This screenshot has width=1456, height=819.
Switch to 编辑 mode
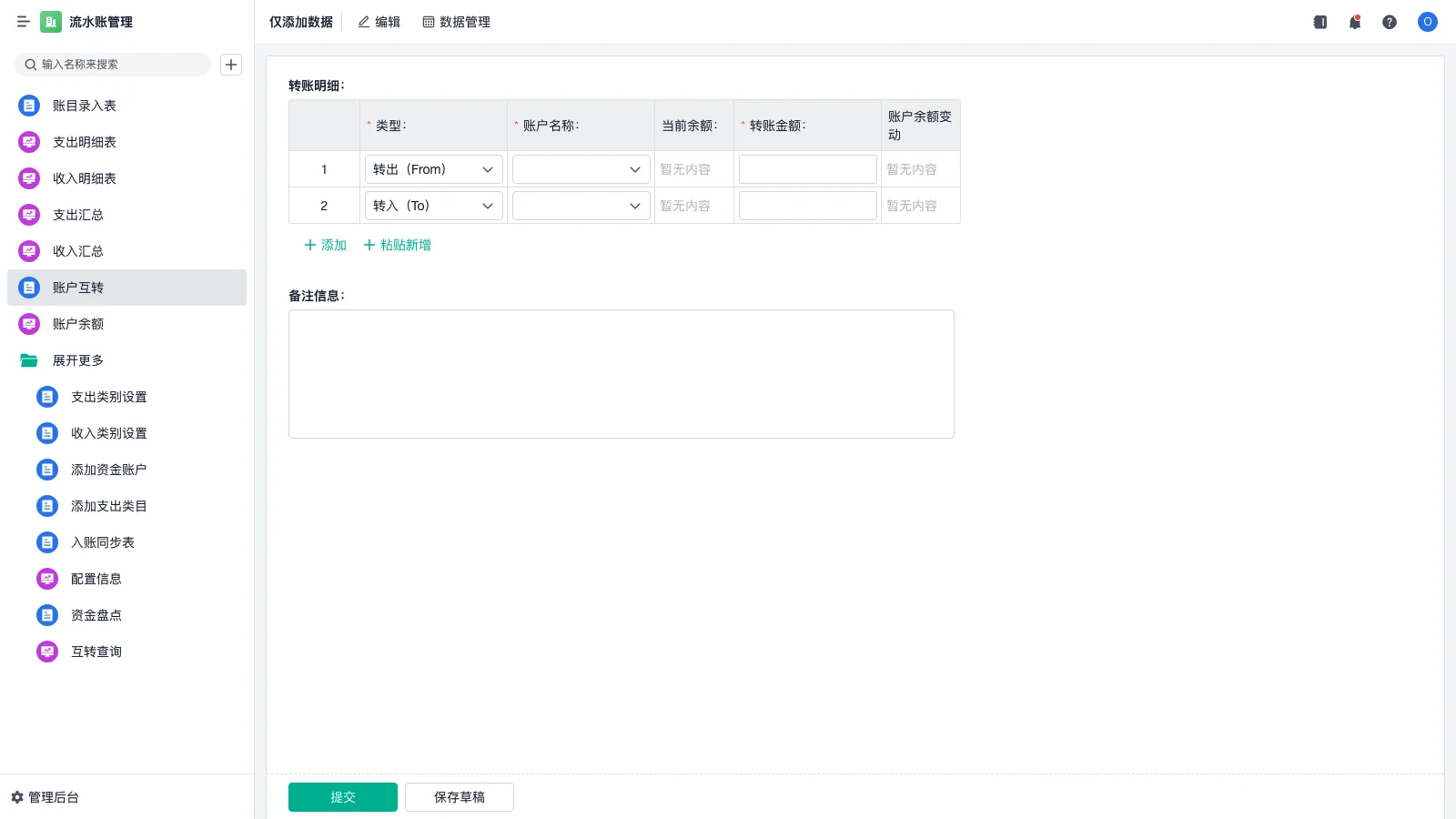[379, 22]
